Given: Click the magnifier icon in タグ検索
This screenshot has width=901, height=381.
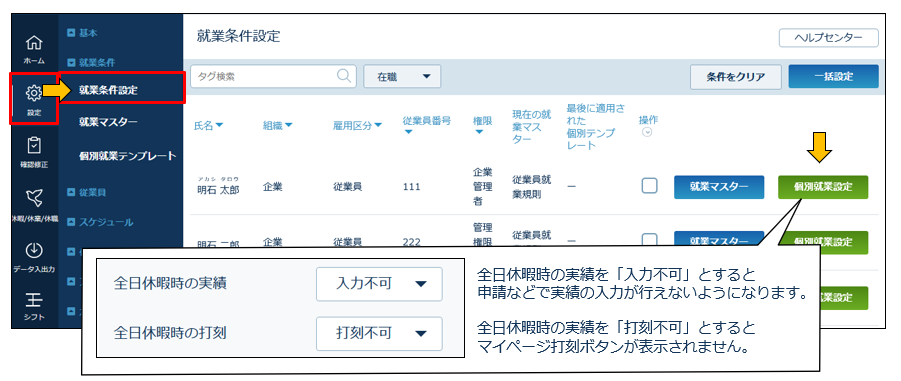Looking at the screenshot, I should point(344,76).
